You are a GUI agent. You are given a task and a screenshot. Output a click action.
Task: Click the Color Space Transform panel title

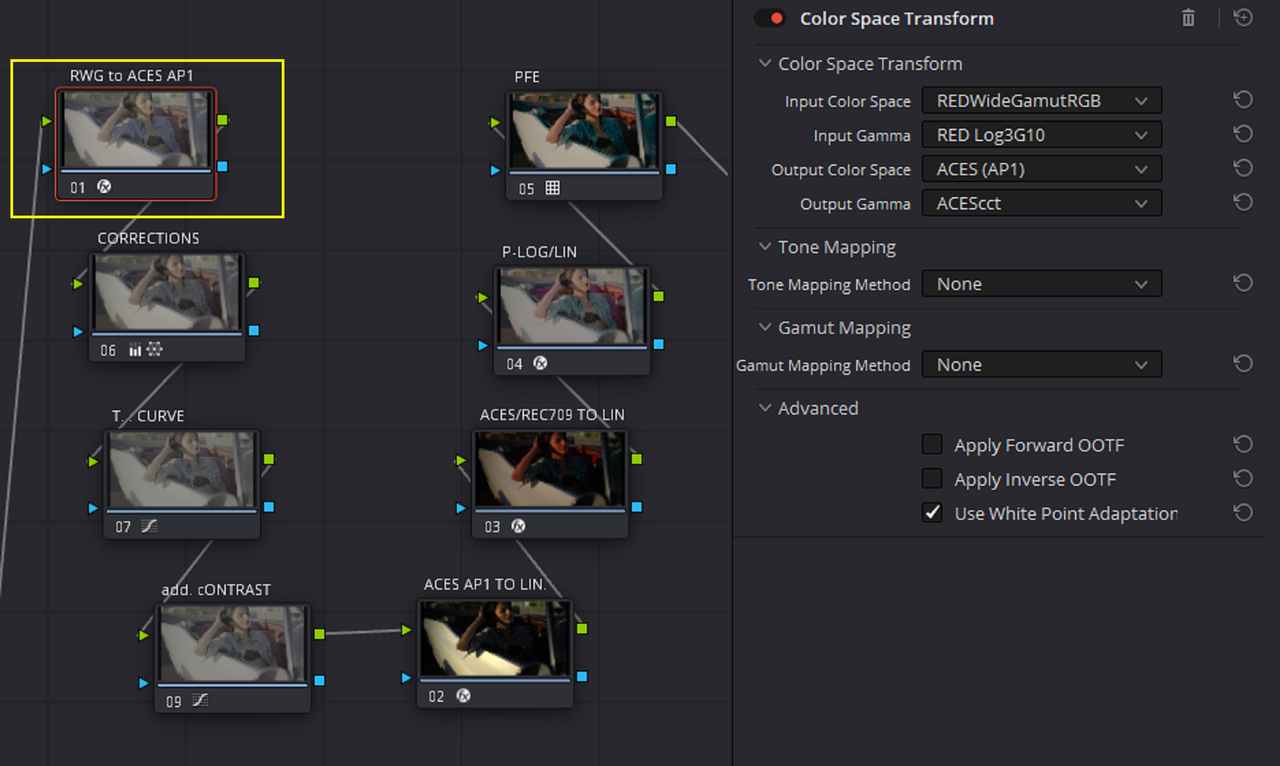[x=897, y=19]
